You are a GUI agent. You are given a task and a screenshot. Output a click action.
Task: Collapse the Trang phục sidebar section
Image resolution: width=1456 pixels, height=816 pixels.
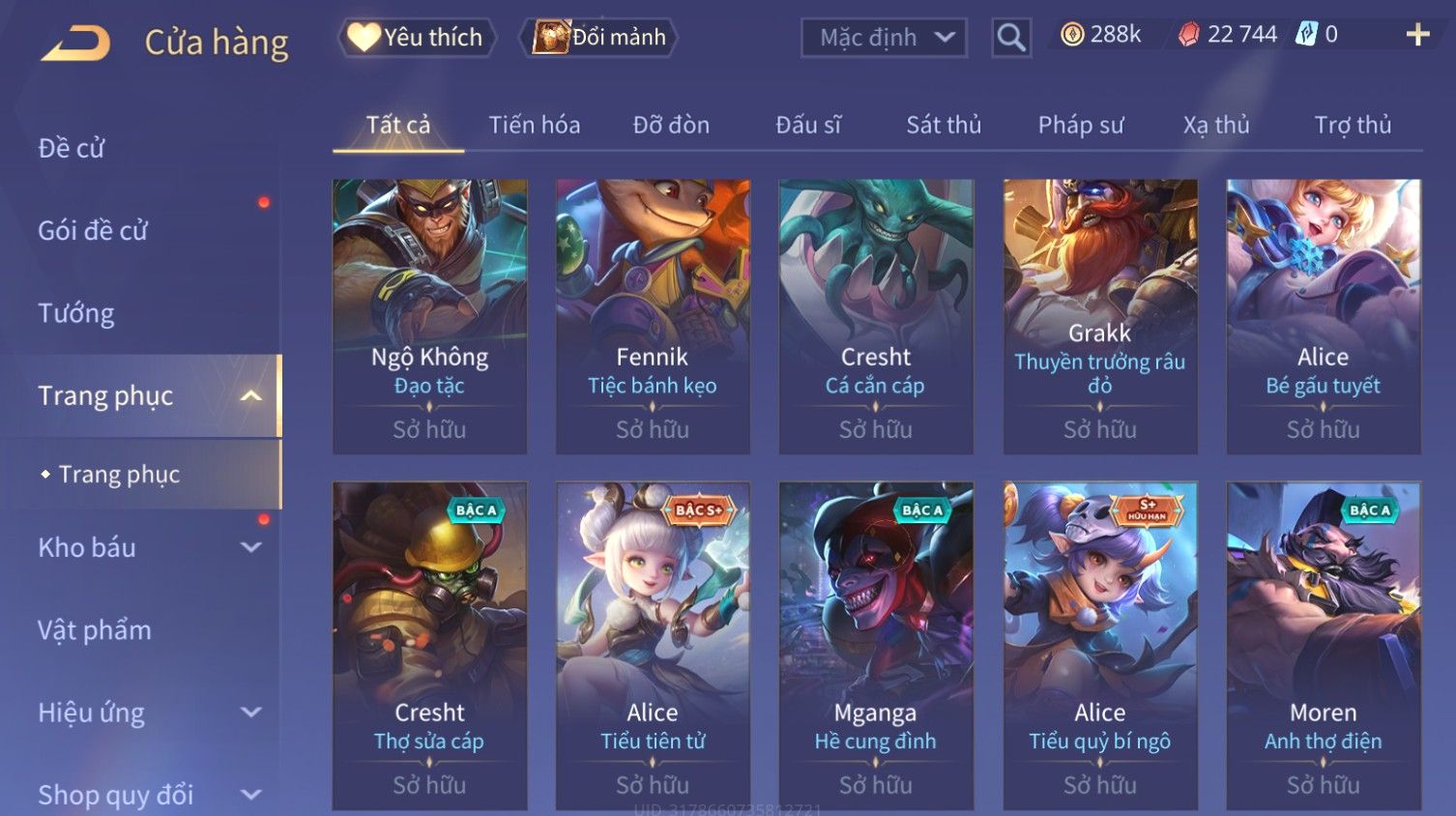click(x=250, y=395)
